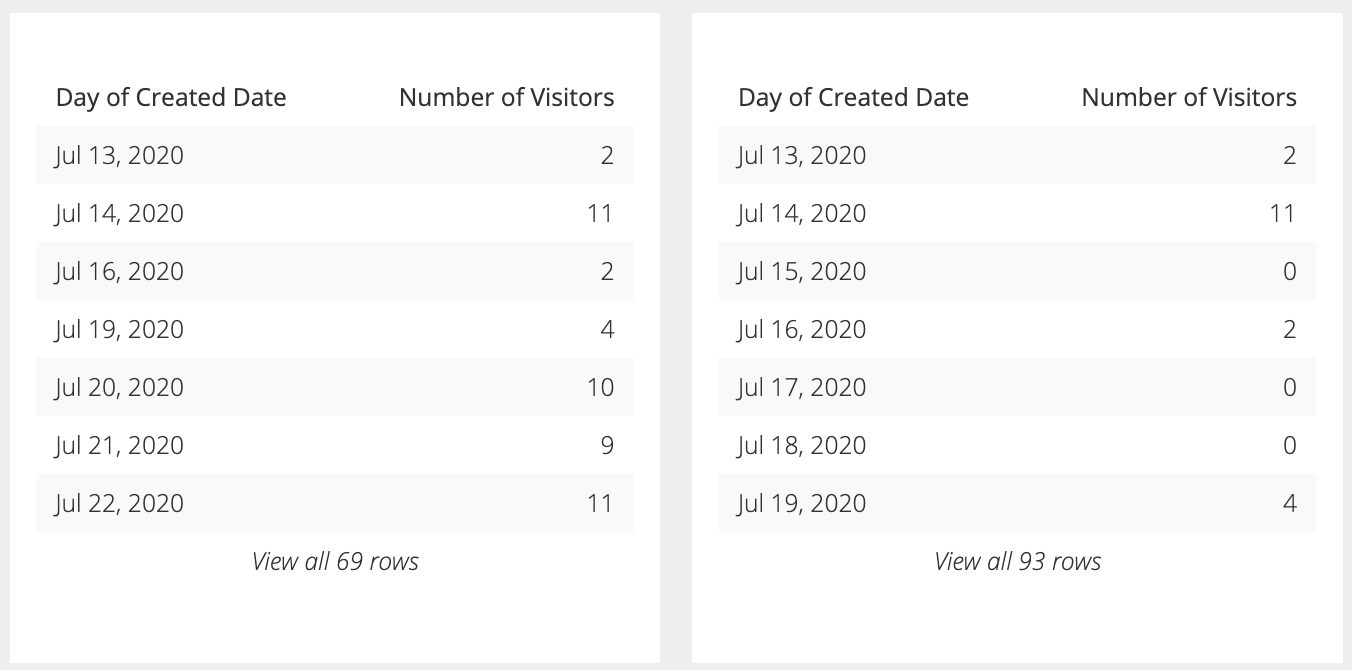
Task: Select Jul 17, 2020 row in right table
Action: pos(1017,387)
